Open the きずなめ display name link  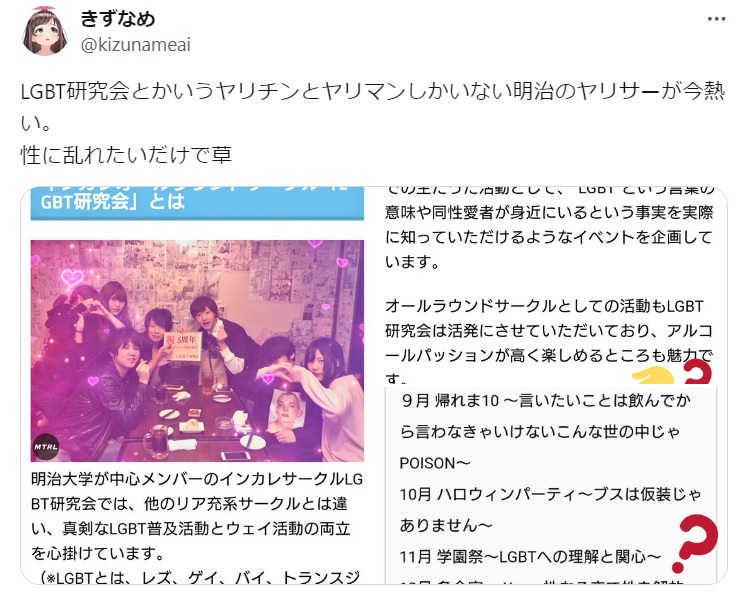point(118,19)
